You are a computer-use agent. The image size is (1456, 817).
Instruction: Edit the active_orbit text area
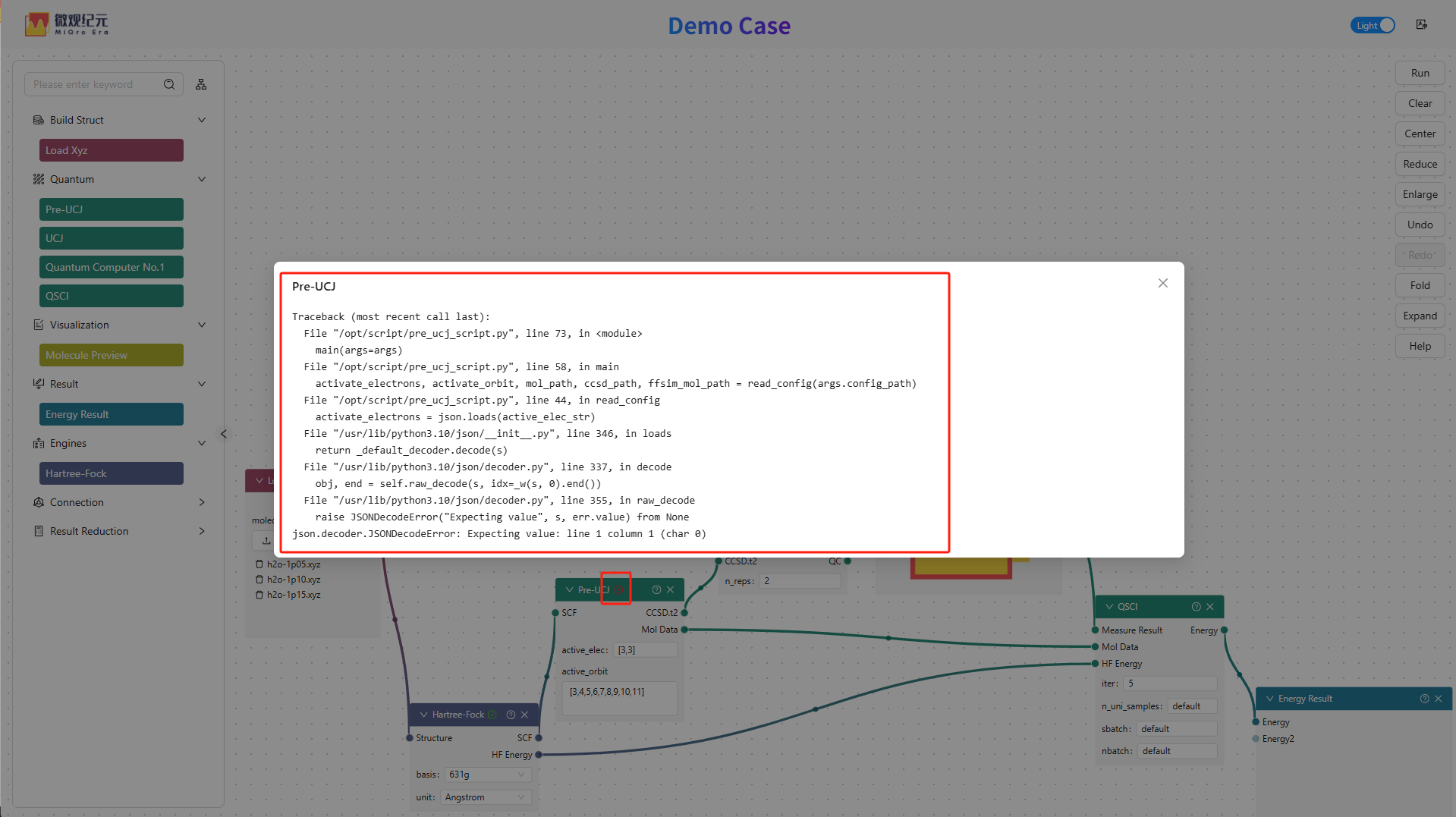pos(620,699)
